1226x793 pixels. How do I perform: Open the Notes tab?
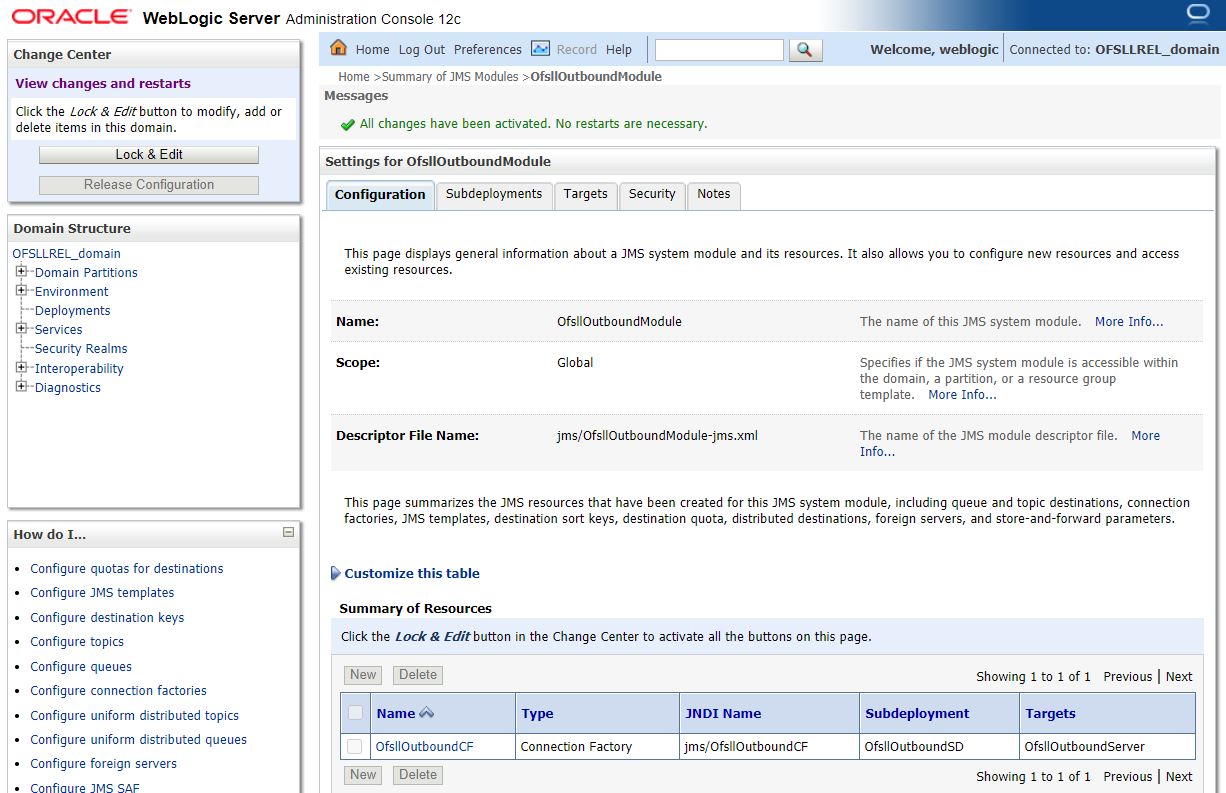(x=714, y=194)
